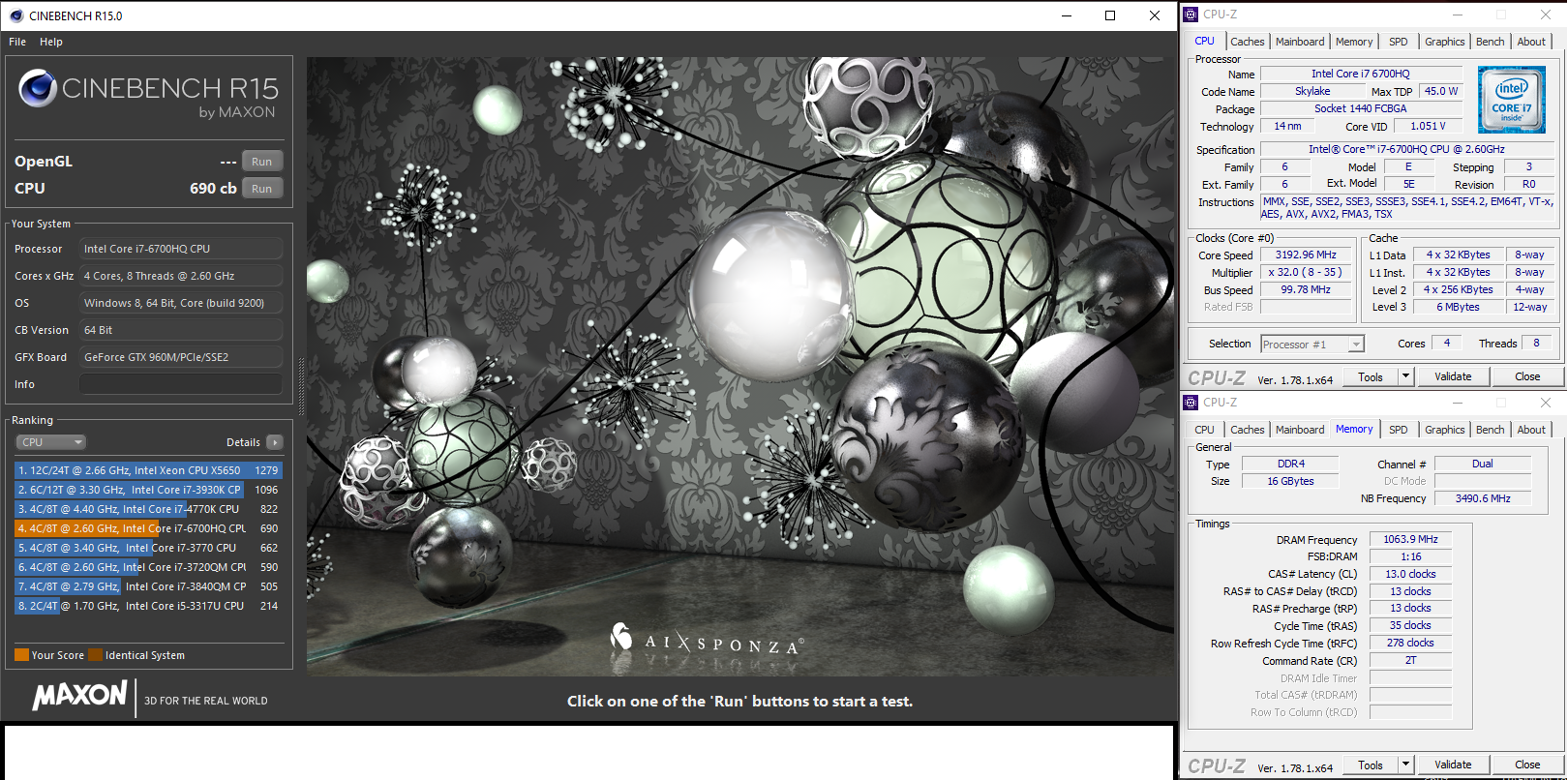
Task: Minimize the top CPU-Z window
Action: [x=1458, y=15]
